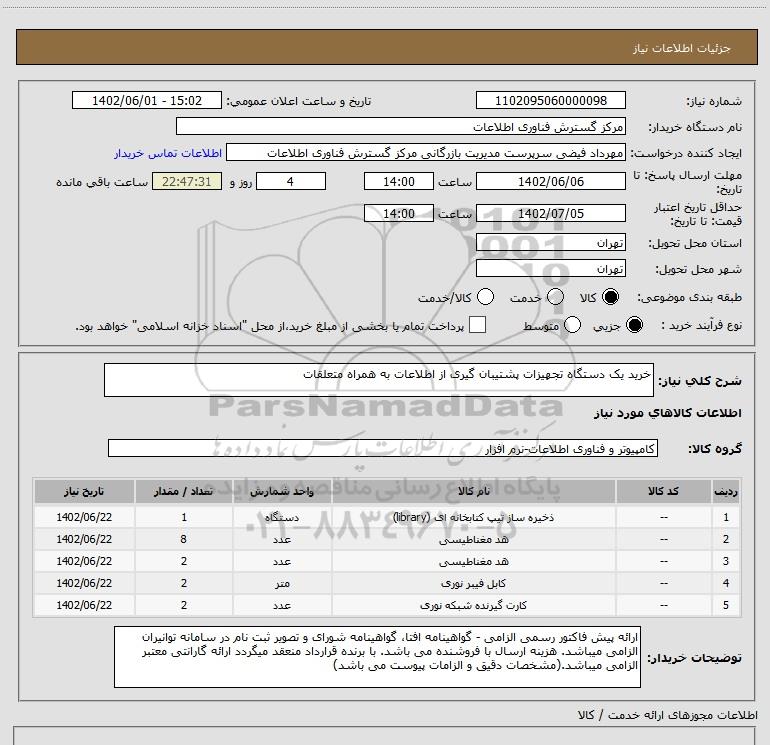Image resolution: width=770 pixels, height=745 pixels.
Task: Click the price validity date 1402/07/05
Action: (550, 213)
